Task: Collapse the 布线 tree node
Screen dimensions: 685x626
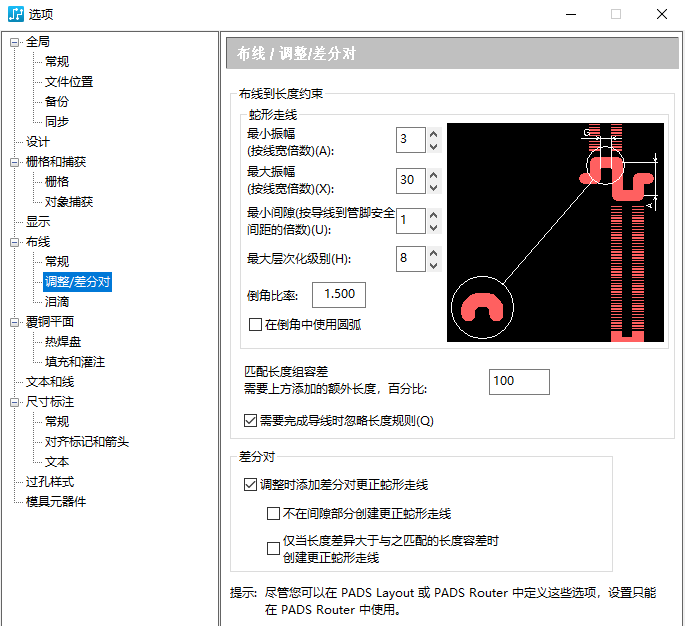Action: tap(14, 242)
